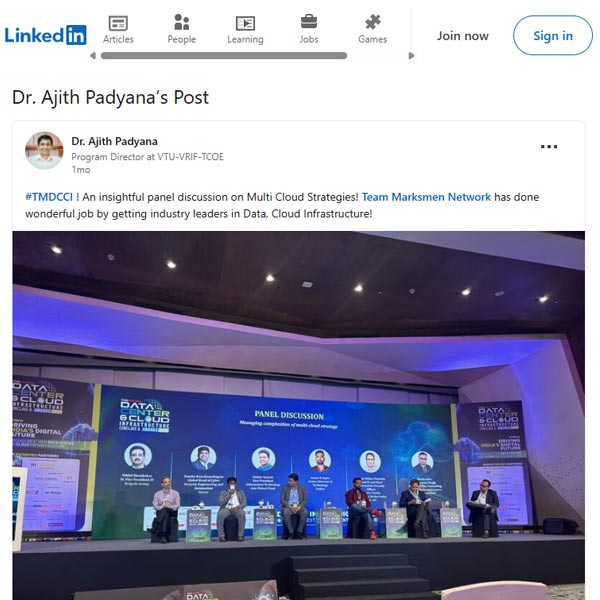Viewport: 600px width, 600px height.
Task: Click the Sign in button
Action: click(x=553, y=36)
